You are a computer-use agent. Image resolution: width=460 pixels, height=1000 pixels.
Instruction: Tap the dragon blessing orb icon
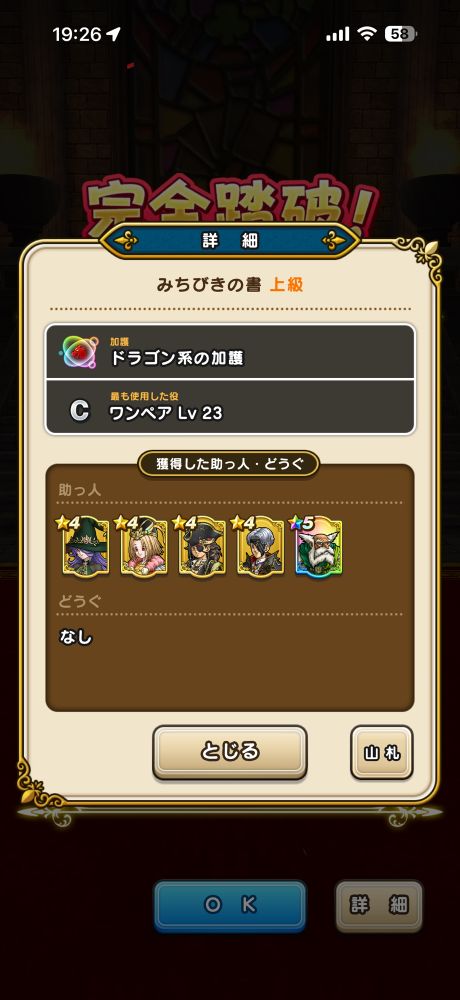tap(80, 351)
